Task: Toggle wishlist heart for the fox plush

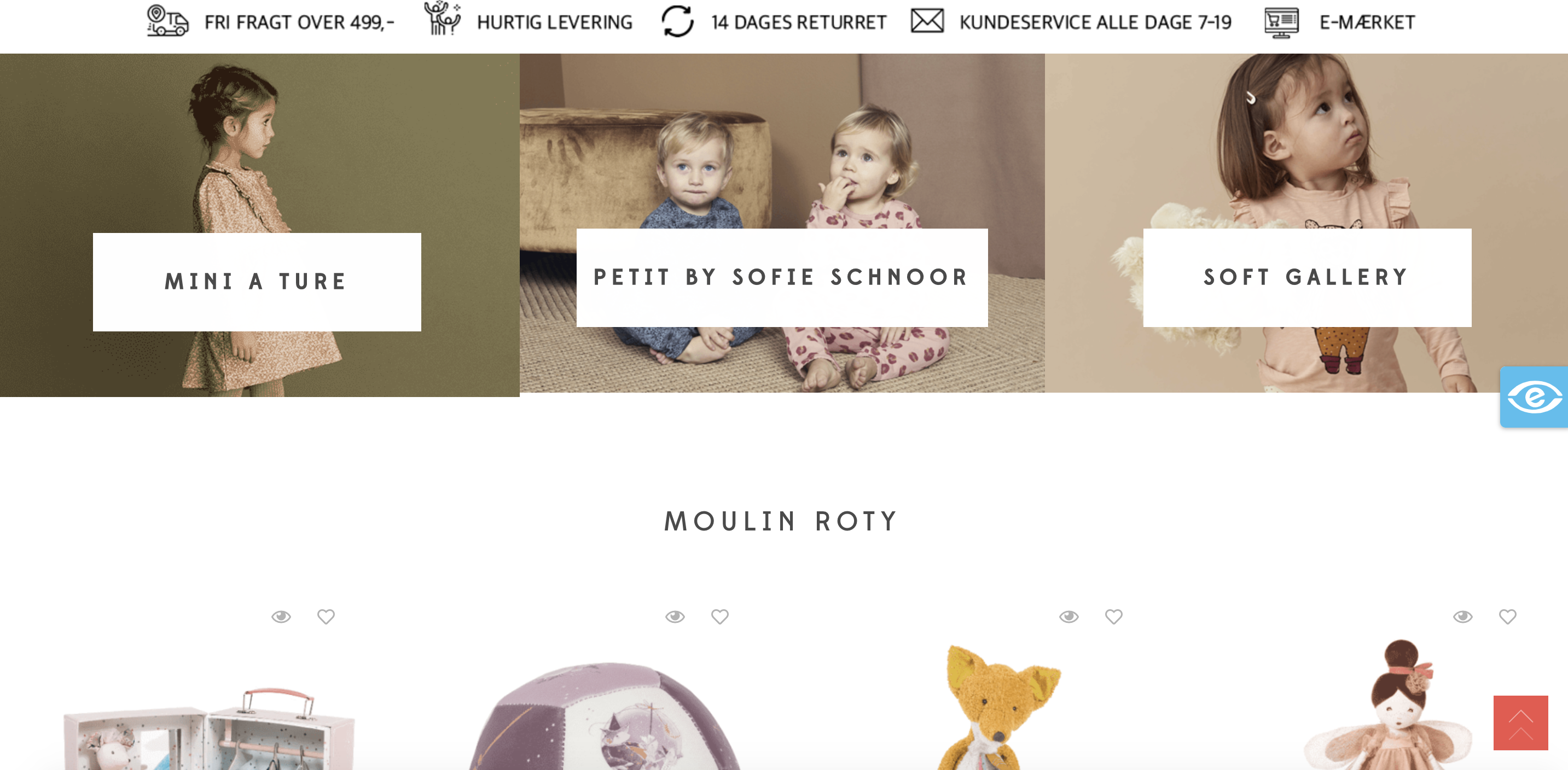Action: click(x=1114, y=617)
